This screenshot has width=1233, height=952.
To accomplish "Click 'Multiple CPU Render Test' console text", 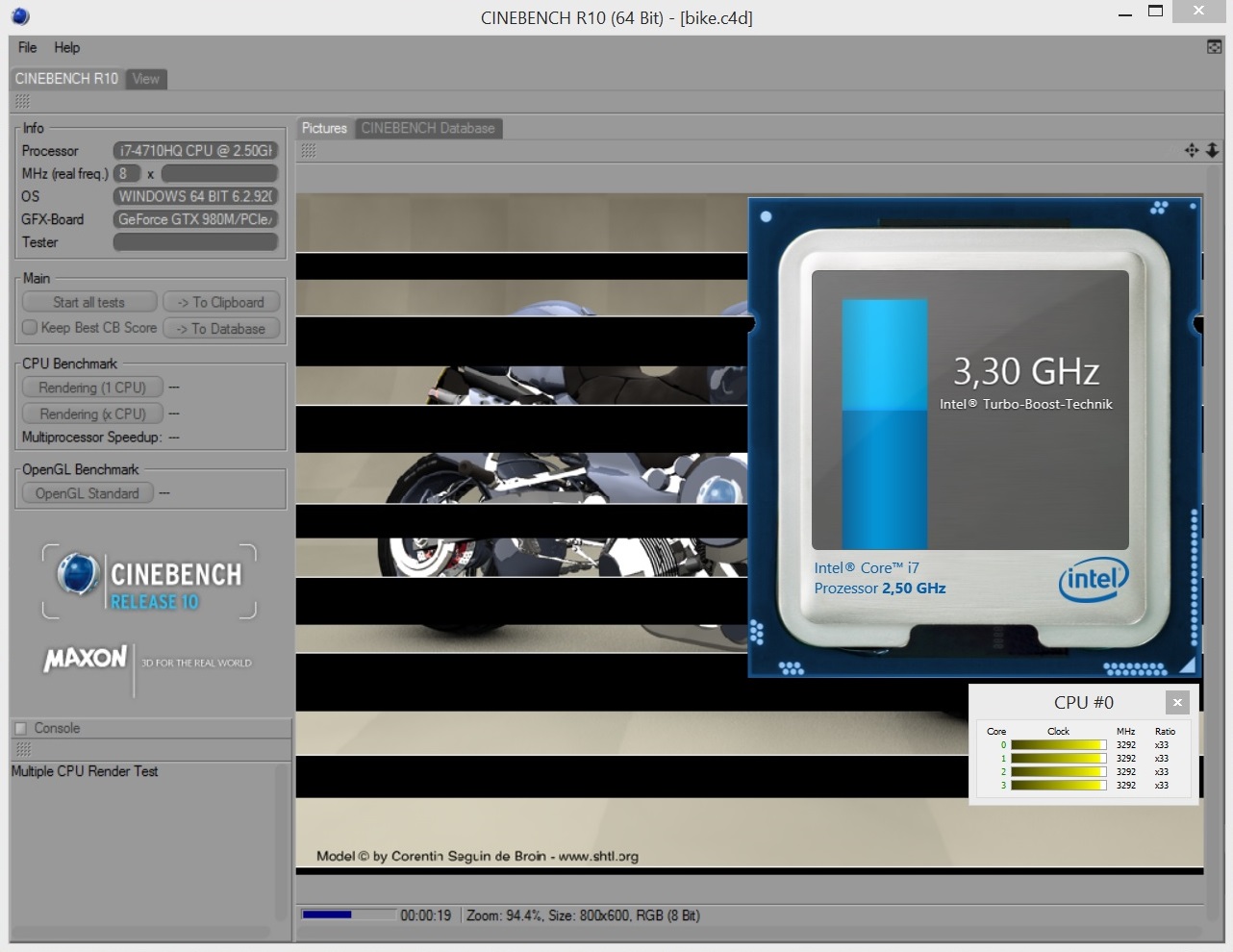I will 85,771.
